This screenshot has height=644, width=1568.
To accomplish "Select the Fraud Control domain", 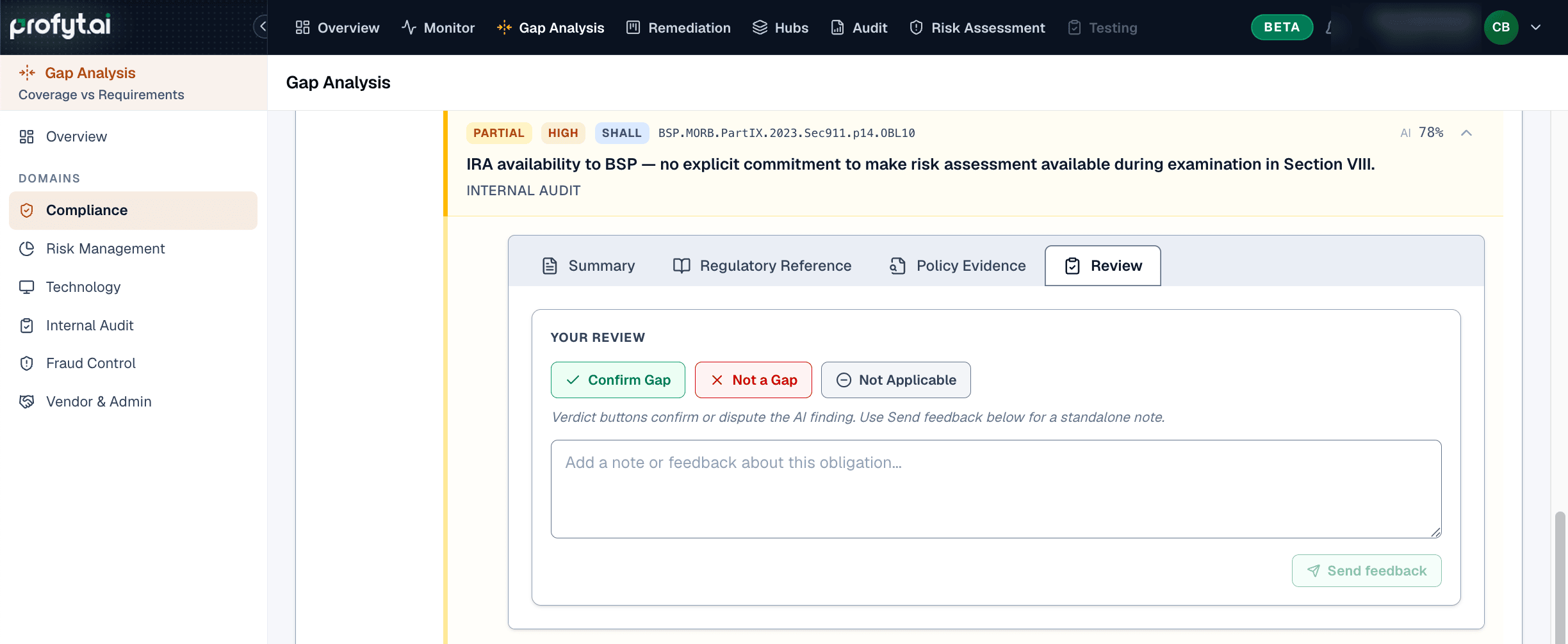I will (x=133, y=363).
